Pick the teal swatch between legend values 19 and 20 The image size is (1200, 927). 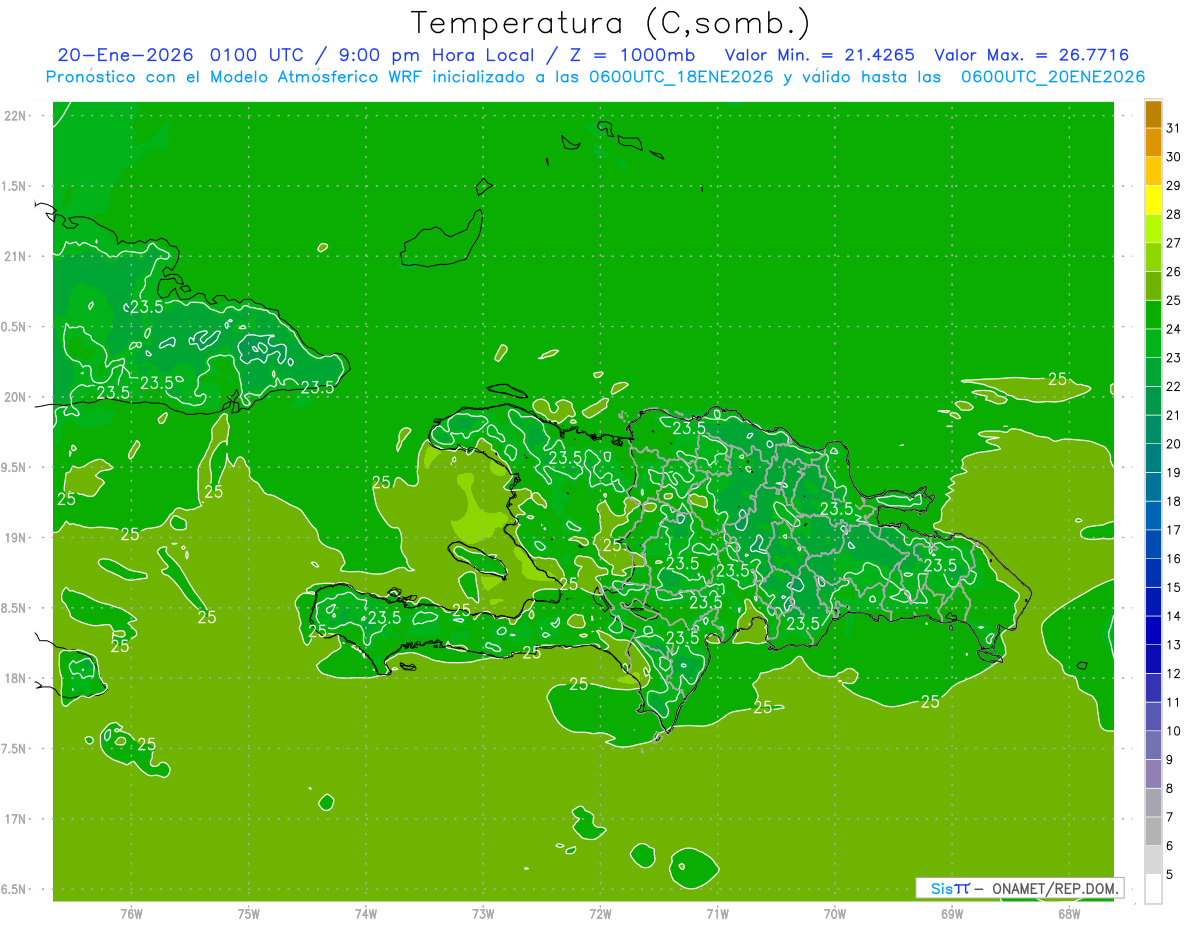coord(1153,459)
